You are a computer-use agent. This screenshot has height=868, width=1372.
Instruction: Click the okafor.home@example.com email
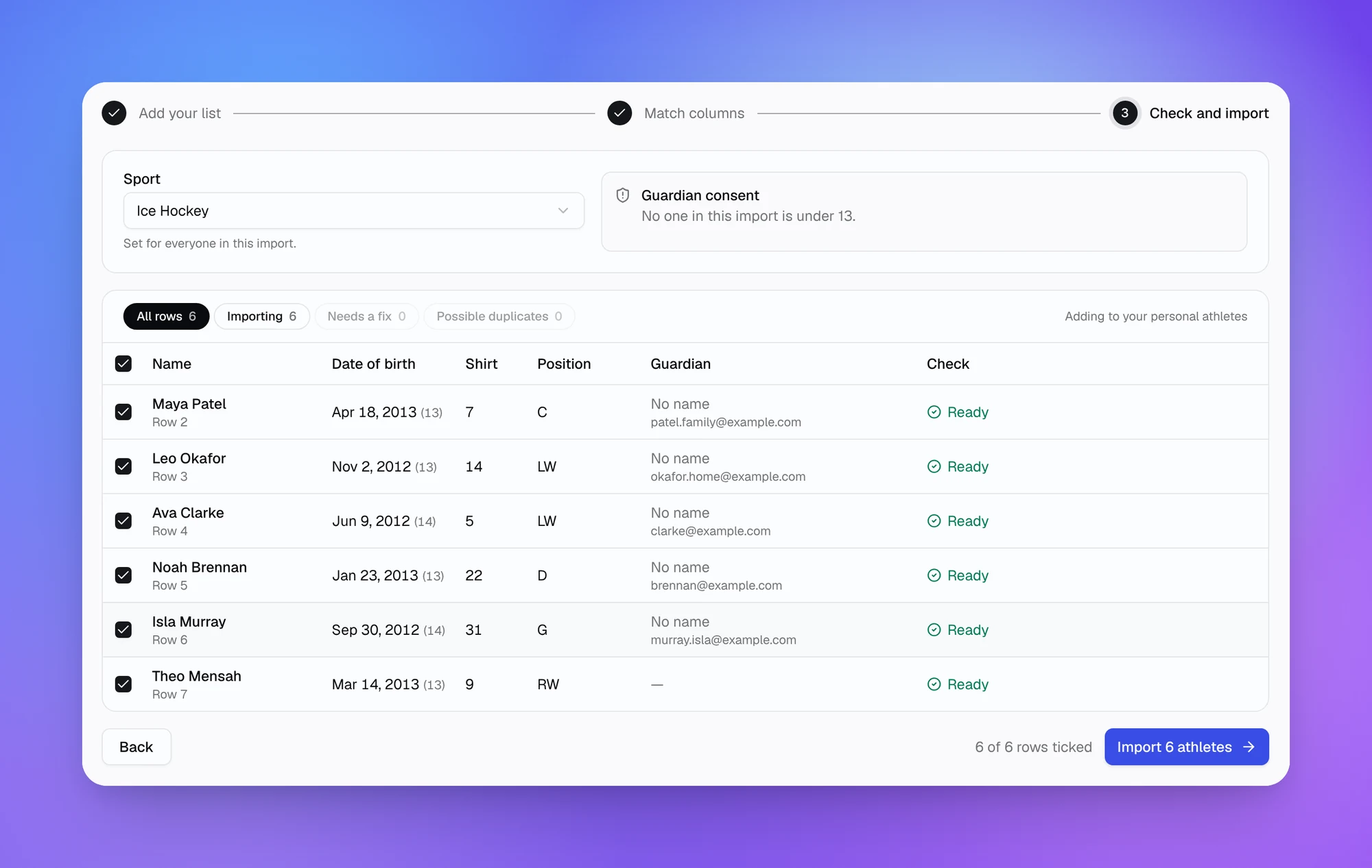(x=728, y=477)
